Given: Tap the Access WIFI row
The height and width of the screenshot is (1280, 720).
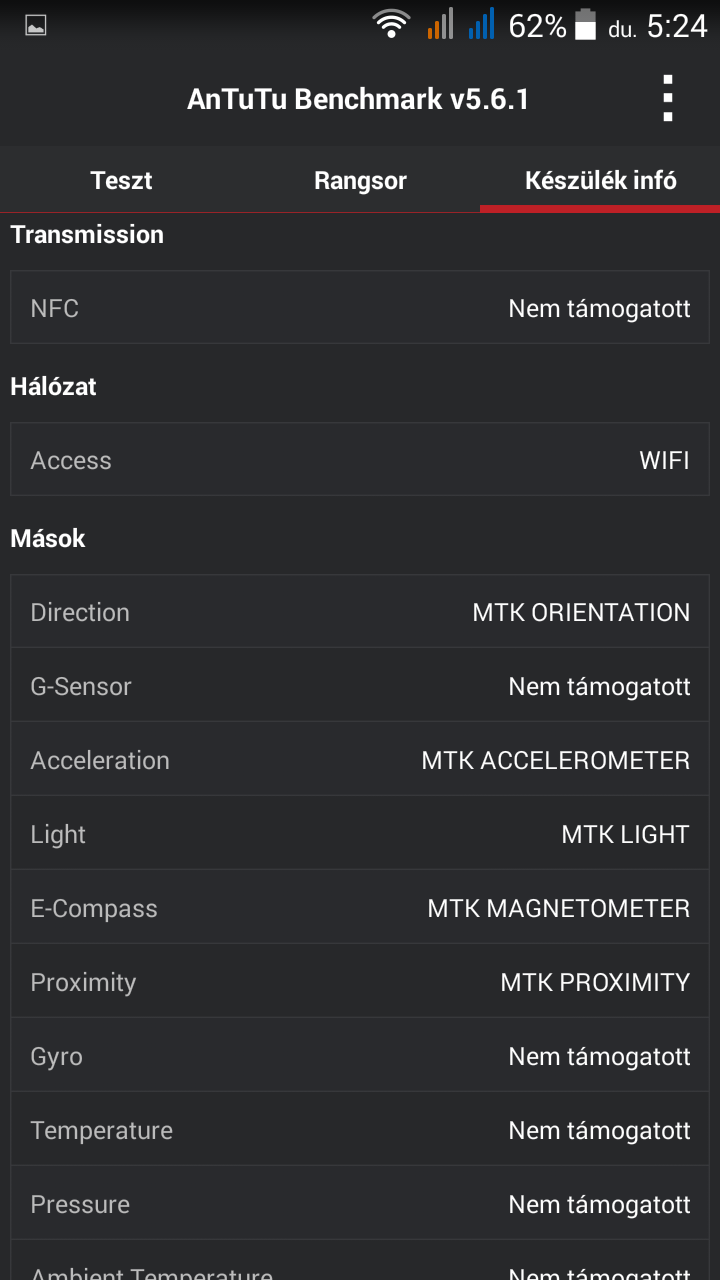Looking at the screenshot, I should [360, 460].
